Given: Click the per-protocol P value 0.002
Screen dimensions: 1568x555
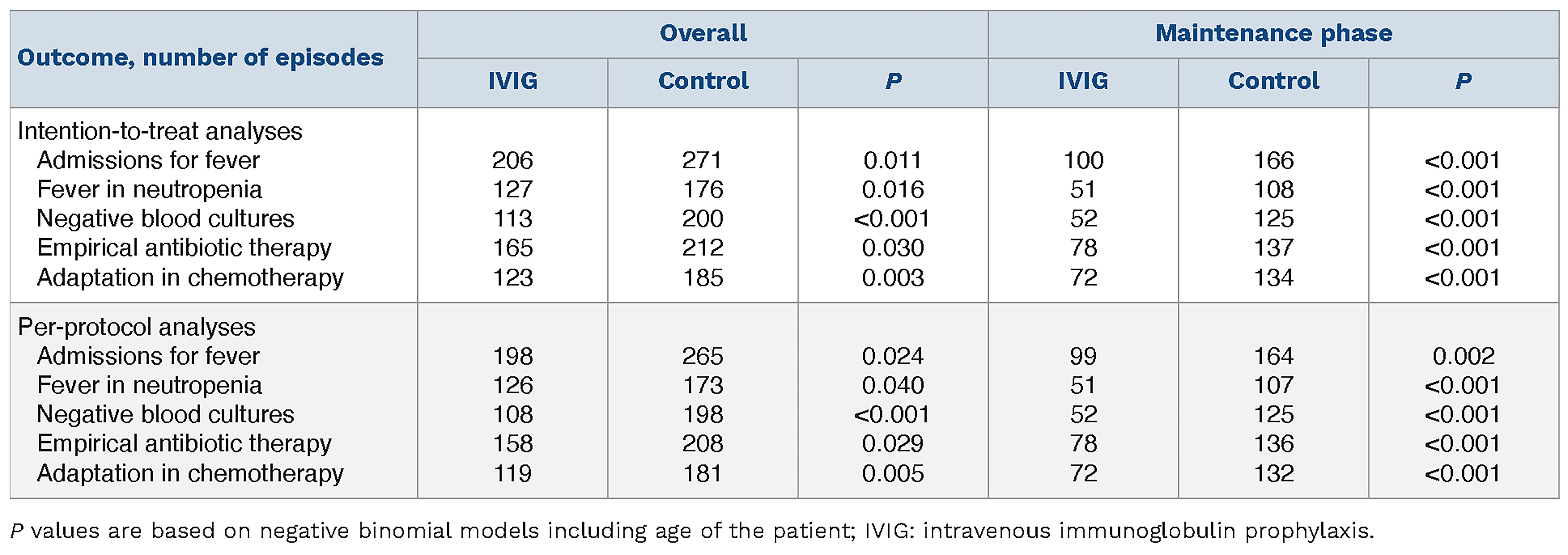Looking at the screenshot, I should click(1463, 357).
